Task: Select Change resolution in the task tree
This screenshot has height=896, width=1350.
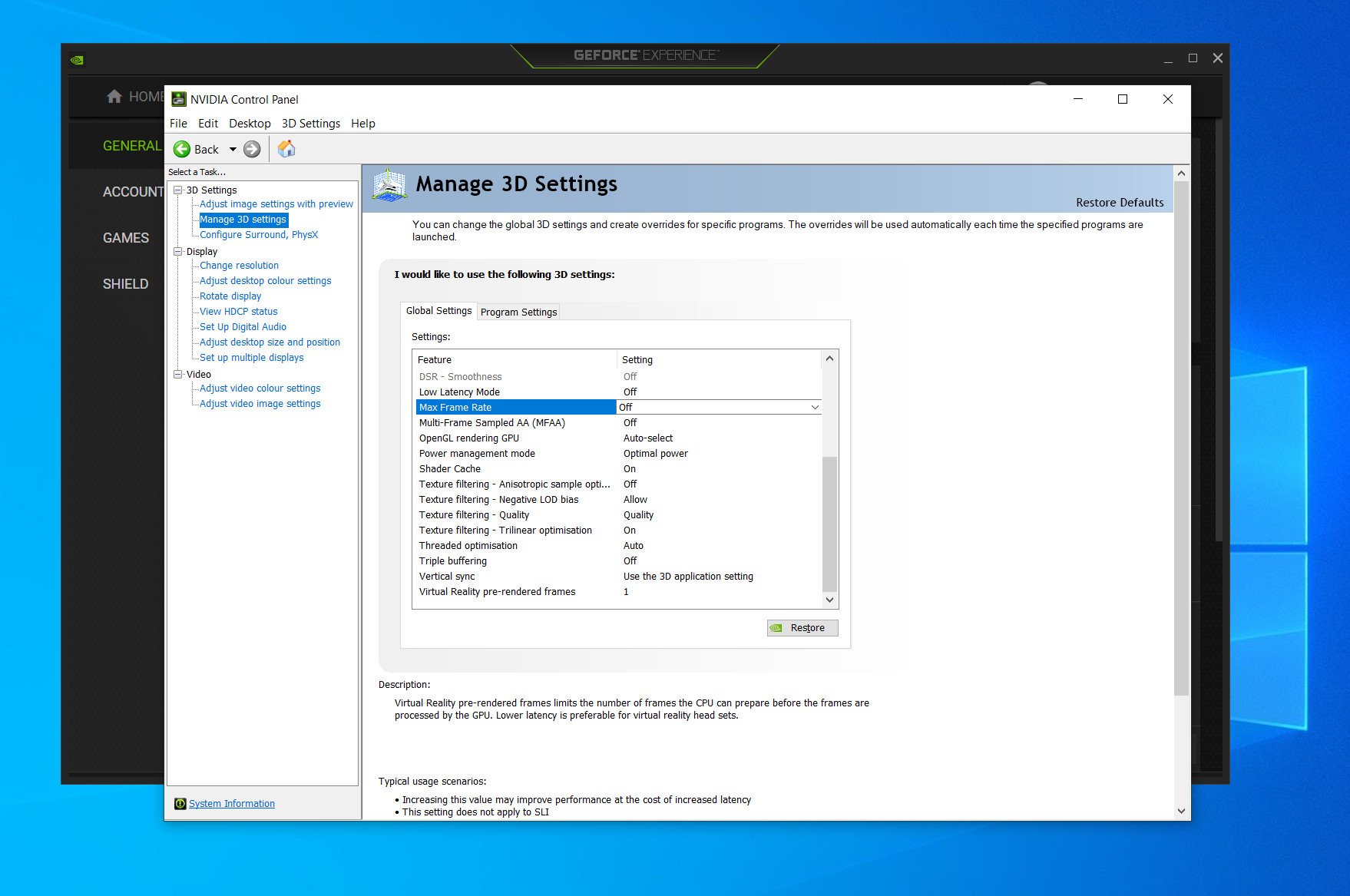Action: 239,265
